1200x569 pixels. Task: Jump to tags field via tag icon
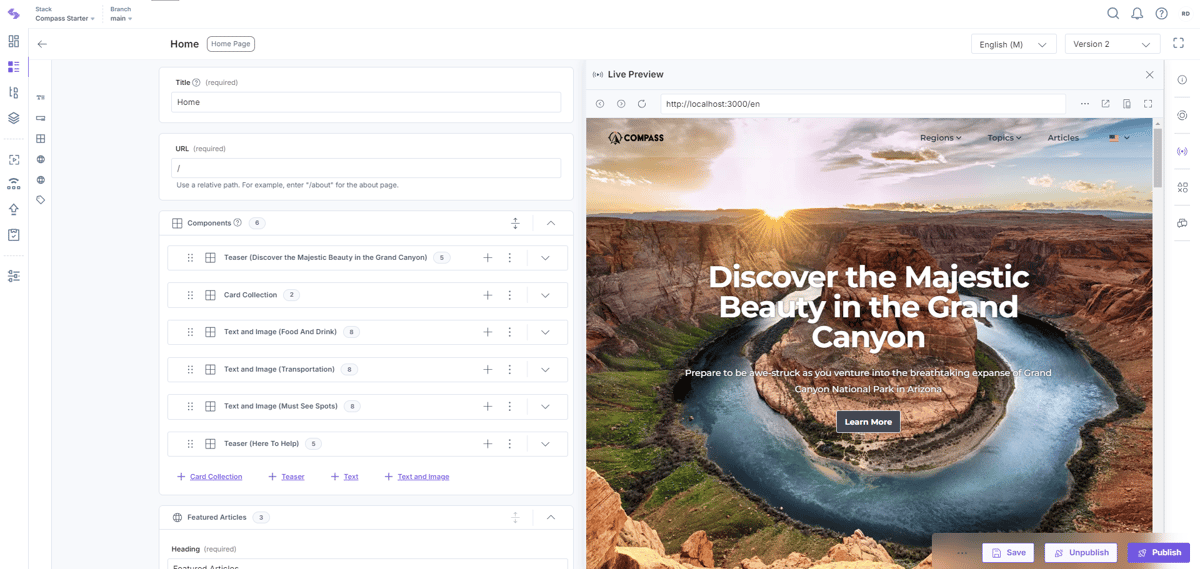click(41, 200)
